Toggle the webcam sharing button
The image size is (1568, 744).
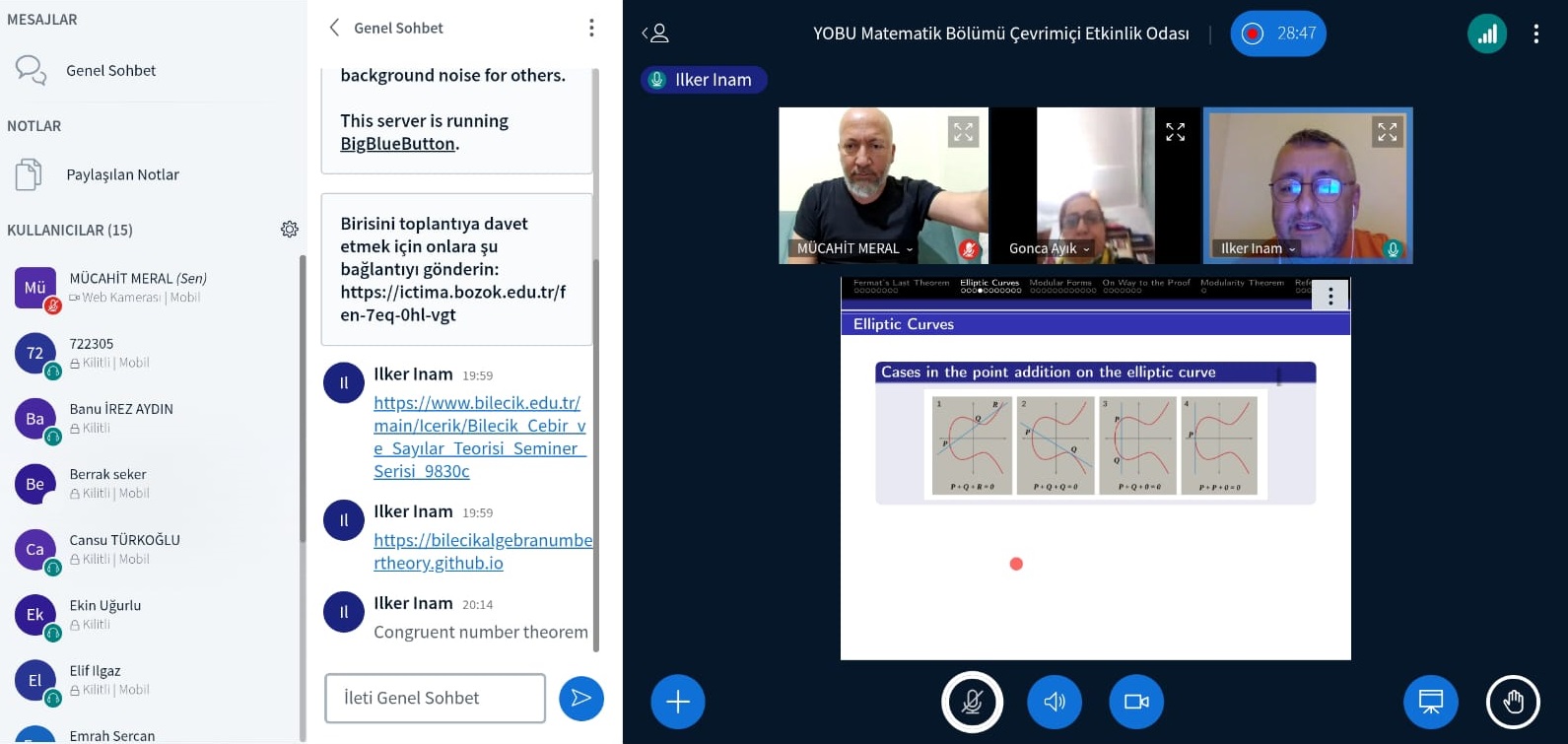(x=1136, y=702)
